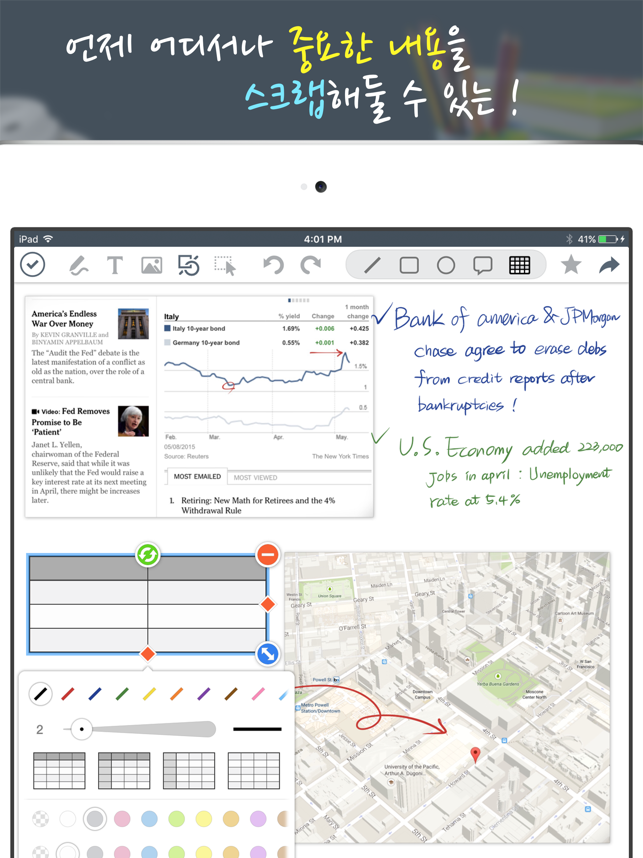Select light green fill in first row

click(176, 819)
